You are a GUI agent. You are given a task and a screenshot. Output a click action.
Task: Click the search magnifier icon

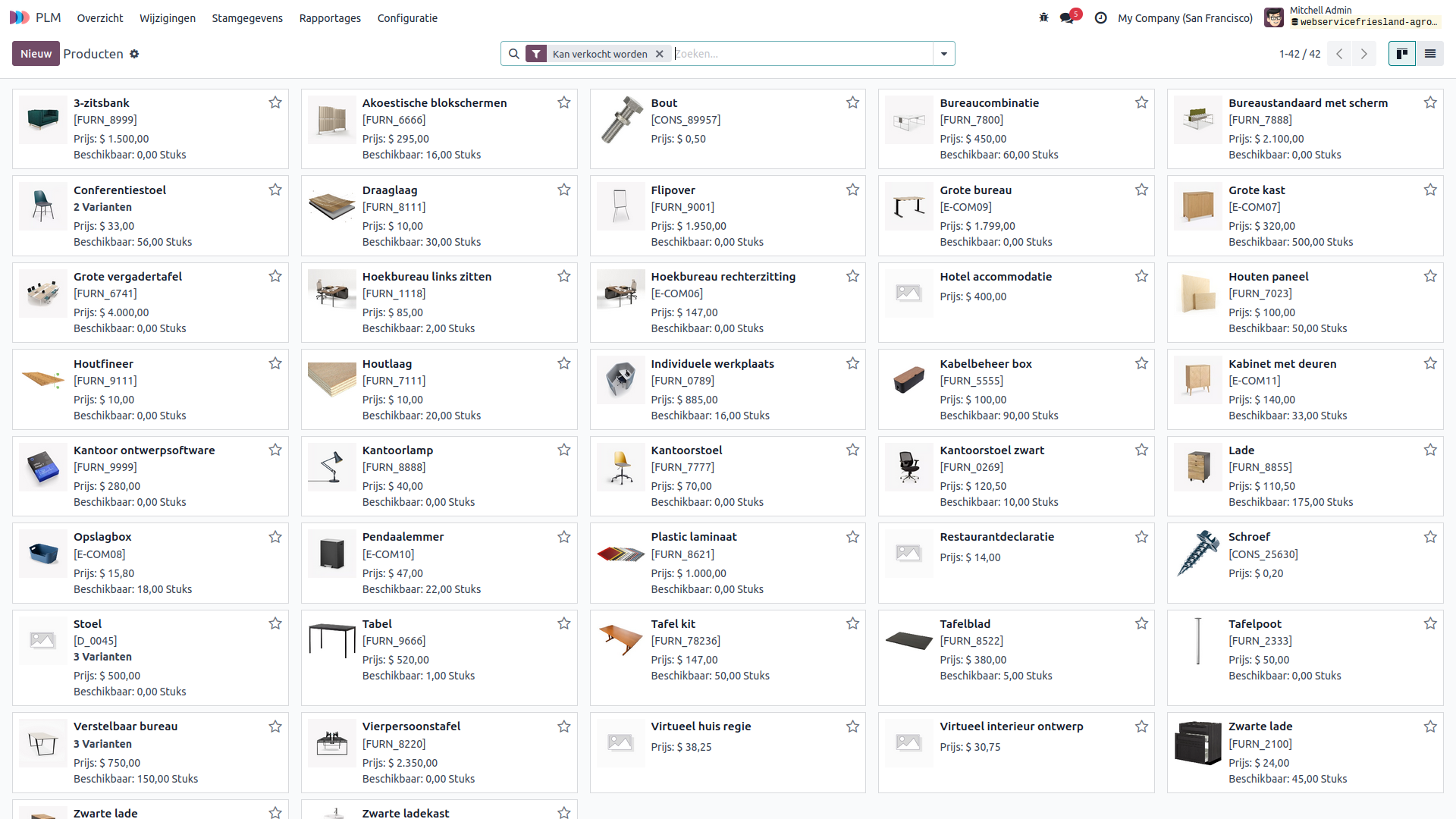[514, 54]
